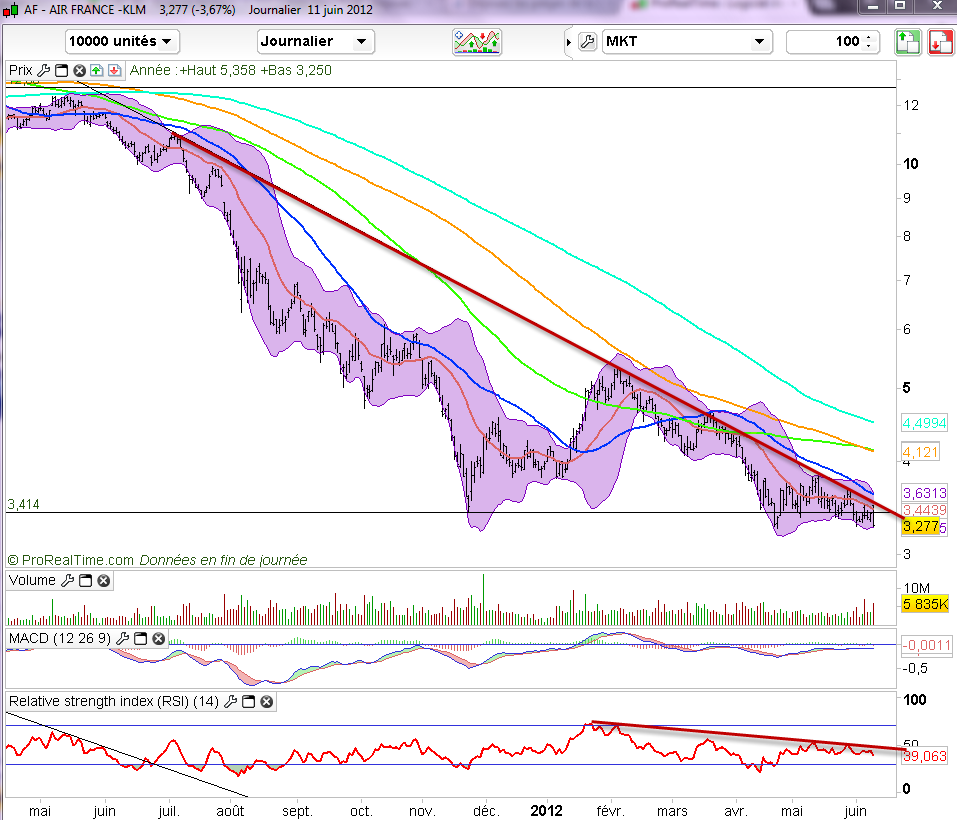Open the 10000 unités dropdown
This screenshot has height=820, width=957.
pos(122,41)
